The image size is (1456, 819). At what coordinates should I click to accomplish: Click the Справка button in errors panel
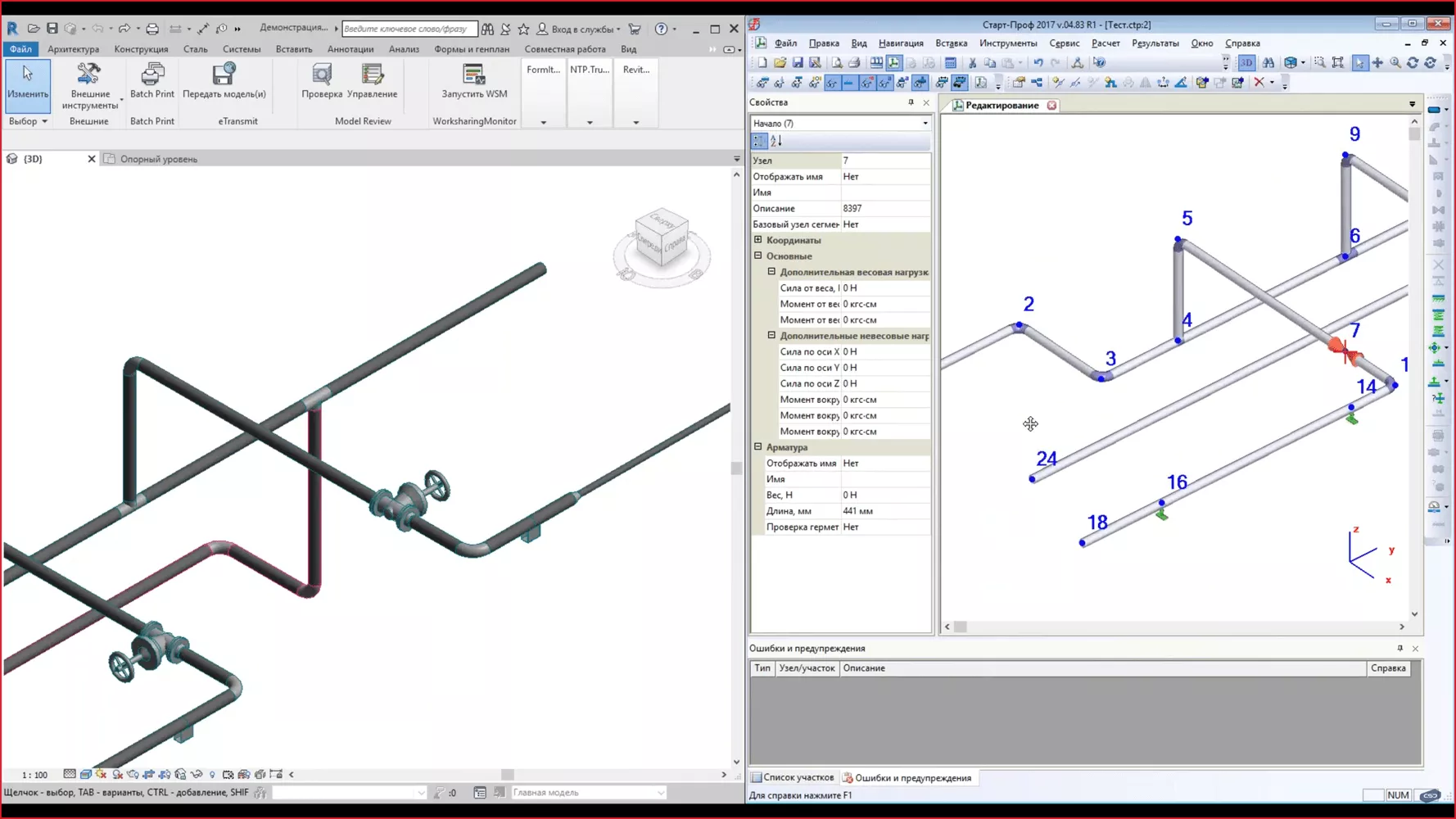[1388, 668]
